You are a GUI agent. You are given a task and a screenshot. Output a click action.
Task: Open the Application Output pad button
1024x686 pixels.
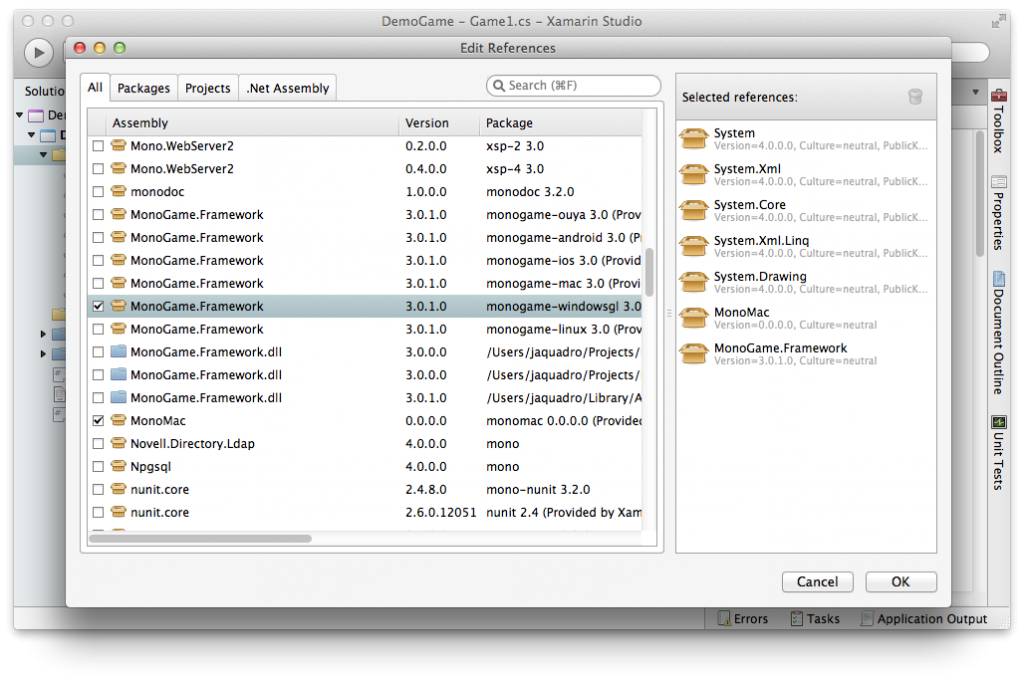click(x=924, y=618)
